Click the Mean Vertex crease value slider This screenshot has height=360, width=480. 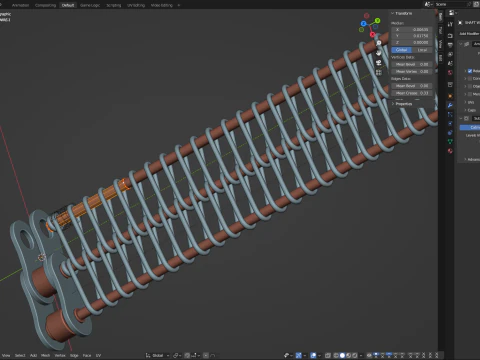click(x=412, y=72)
